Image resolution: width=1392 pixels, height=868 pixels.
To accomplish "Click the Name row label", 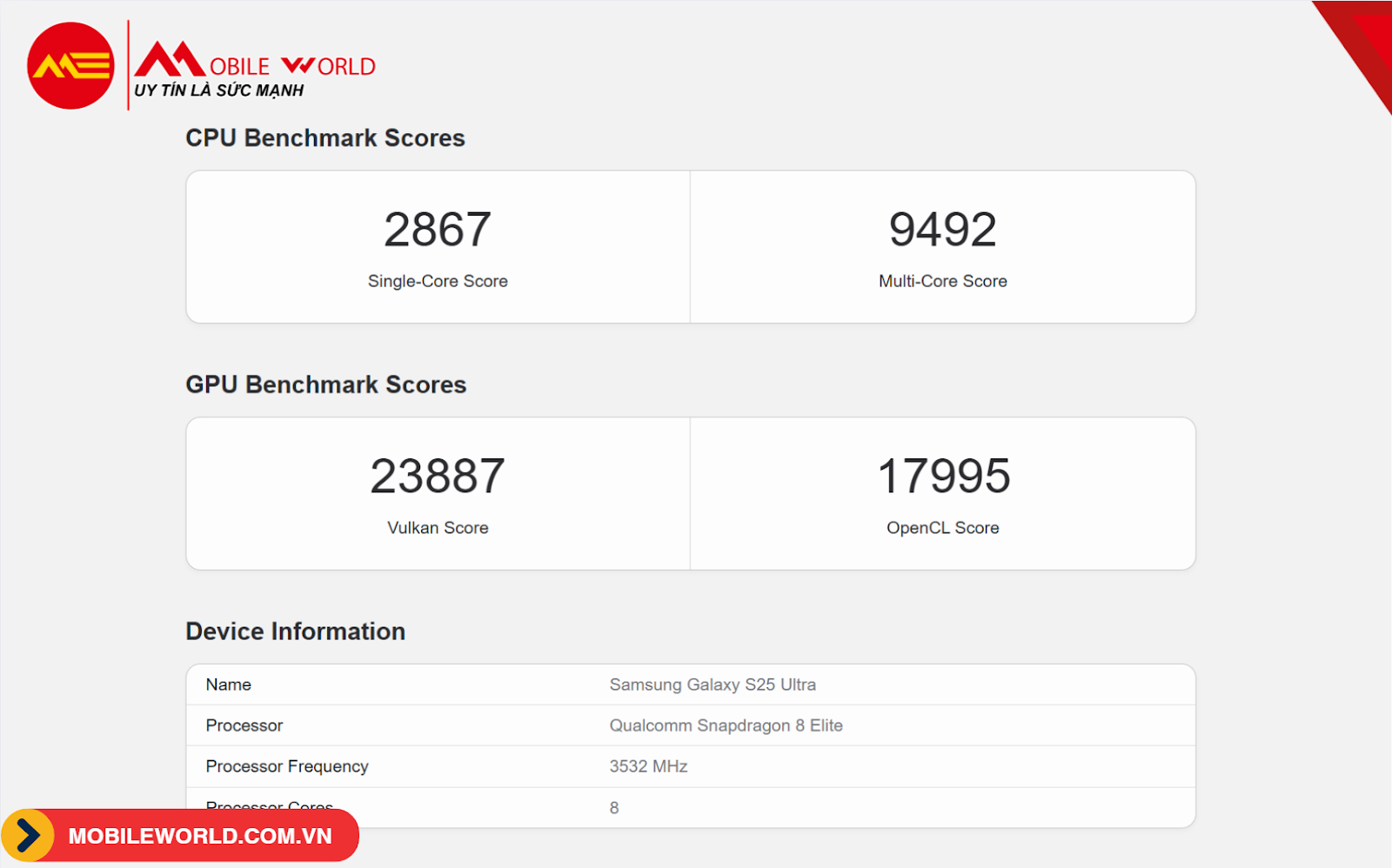I will click(x=229, y=684).
